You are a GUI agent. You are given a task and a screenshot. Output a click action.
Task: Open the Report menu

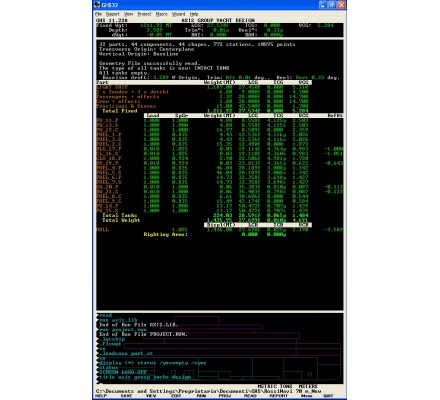pyautogui.click(x=113, y=14)
